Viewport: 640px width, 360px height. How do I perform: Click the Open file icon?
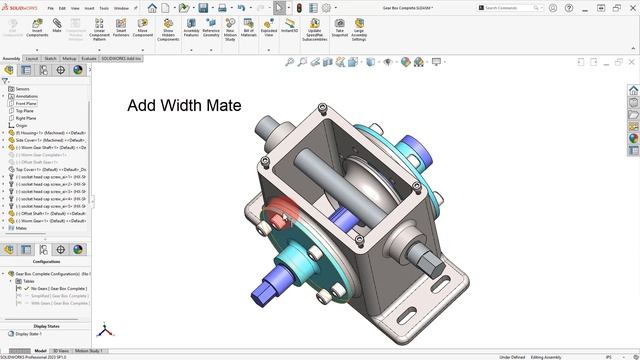coord(184,8)
